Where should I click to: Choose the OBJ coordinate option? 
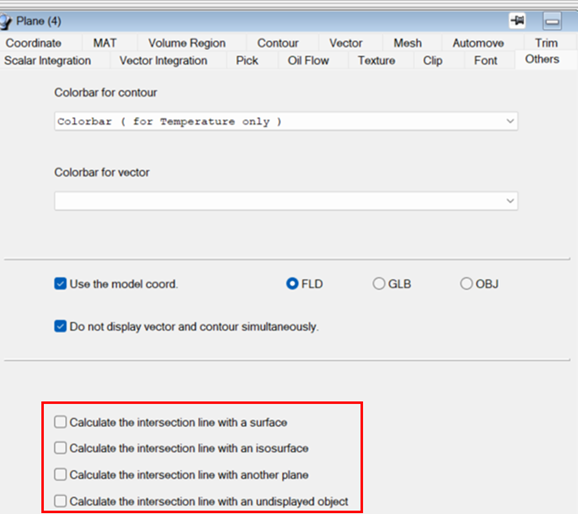pos(466,284)
